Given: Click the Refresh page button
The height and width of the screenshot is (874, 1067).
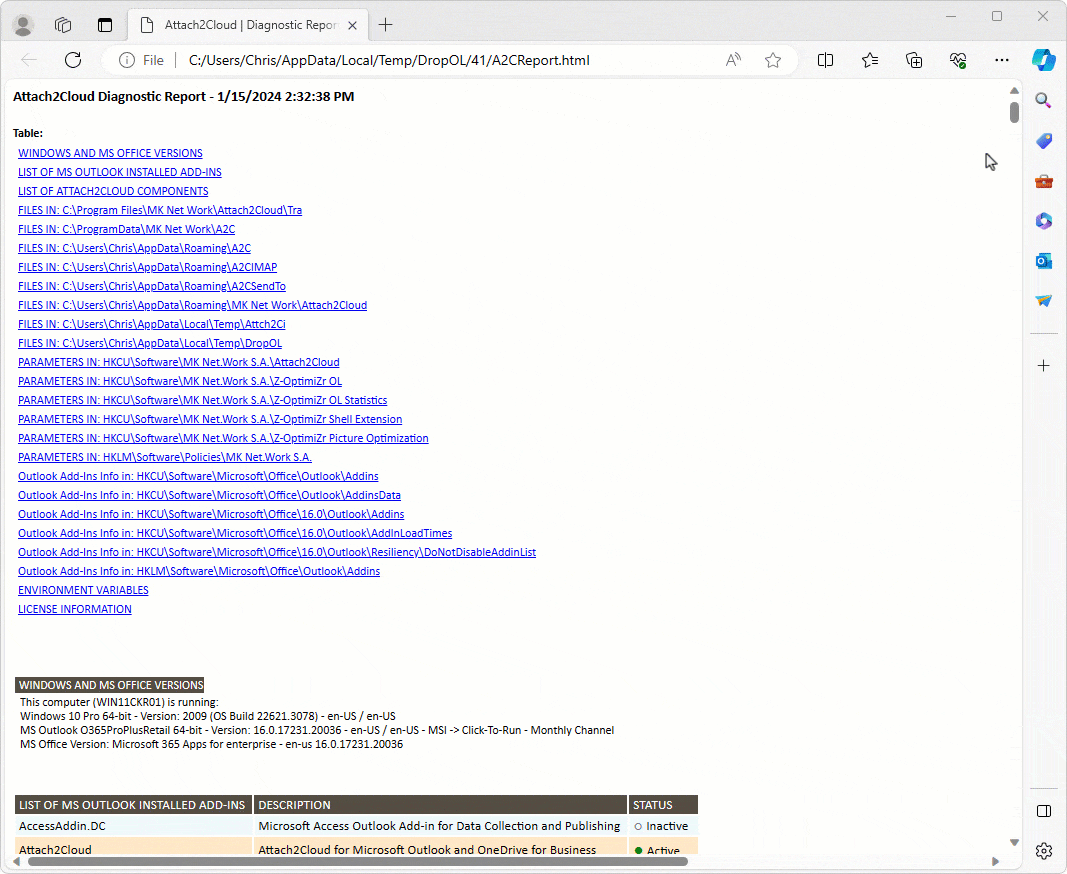Looking at the screenshot, I should (73, 60).
